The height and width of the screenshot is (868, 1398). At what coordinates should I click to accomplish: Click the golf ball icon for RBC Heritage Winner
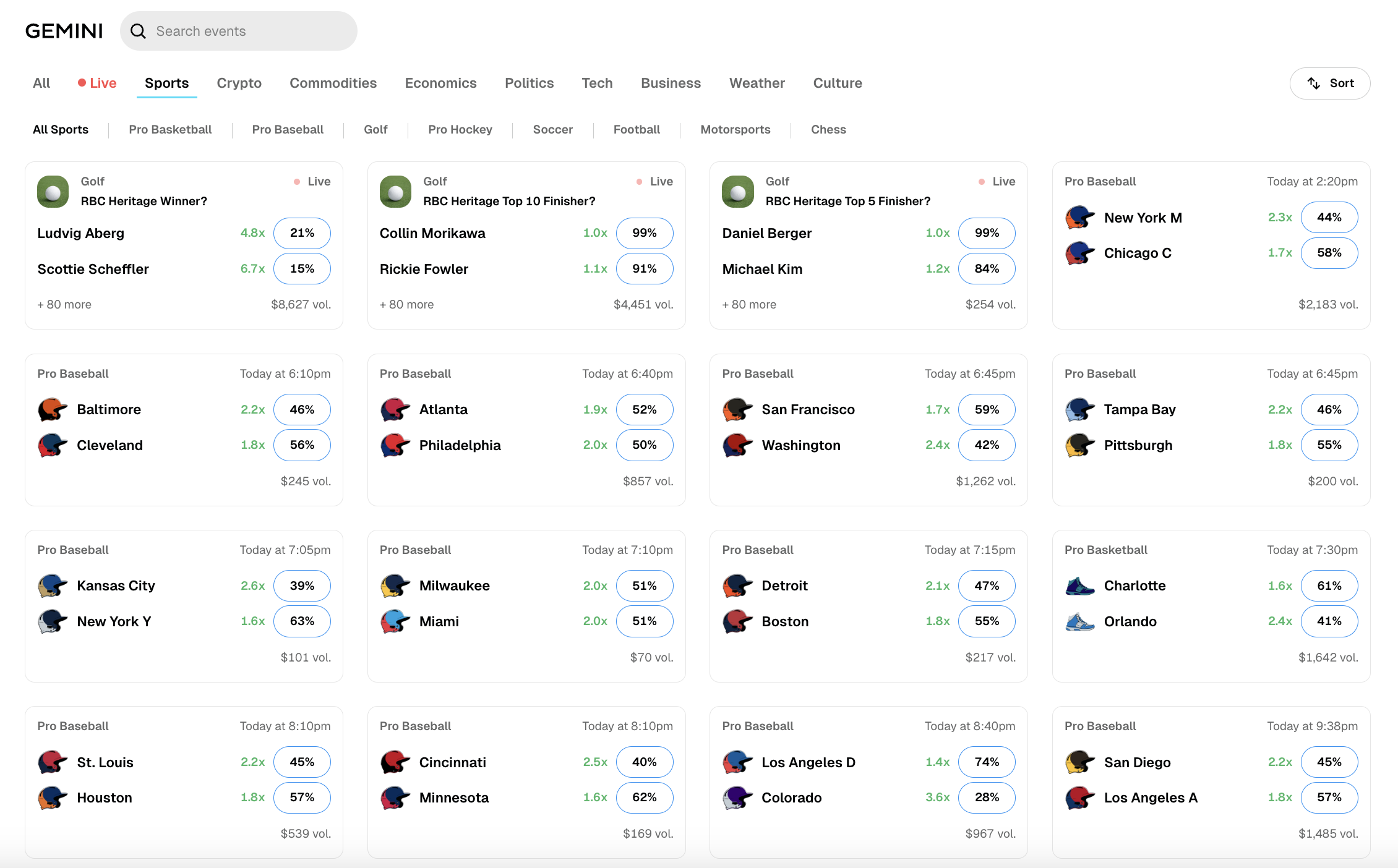pyautogui.click(x=53, y=192)
